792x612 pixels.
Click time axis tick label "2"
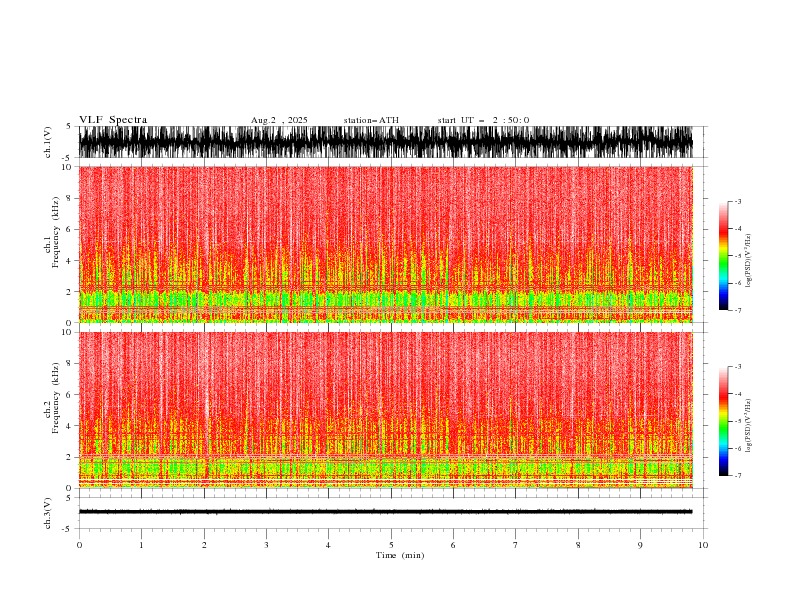(x=204, y=545)
